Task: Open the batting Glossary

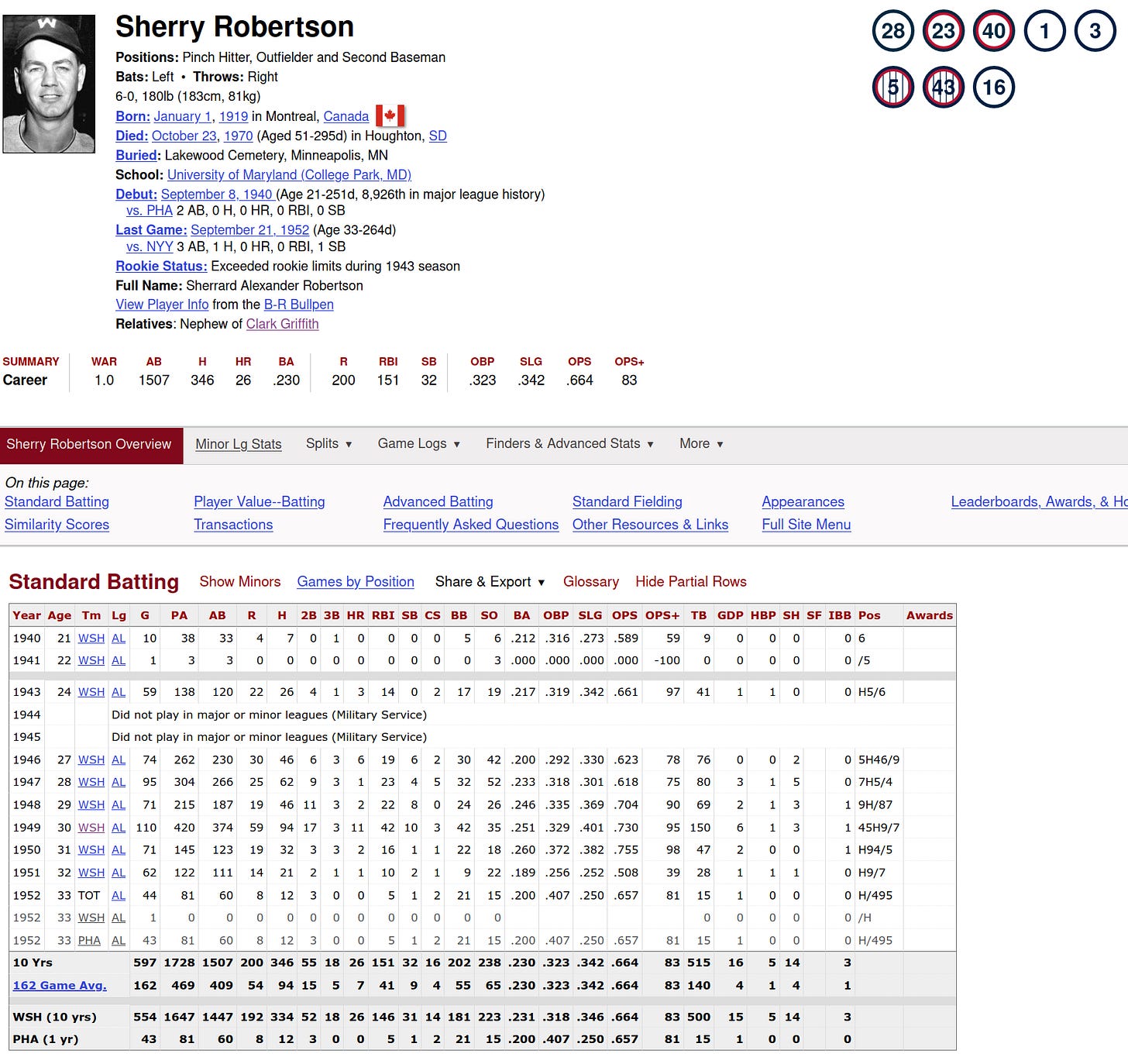Action: [x=590, y=582]
